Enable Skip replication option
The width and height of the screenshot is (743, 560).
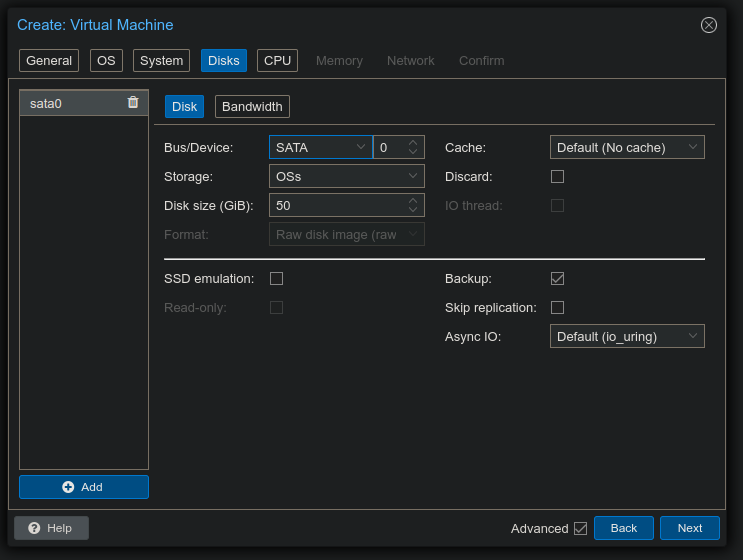point(558,307)
